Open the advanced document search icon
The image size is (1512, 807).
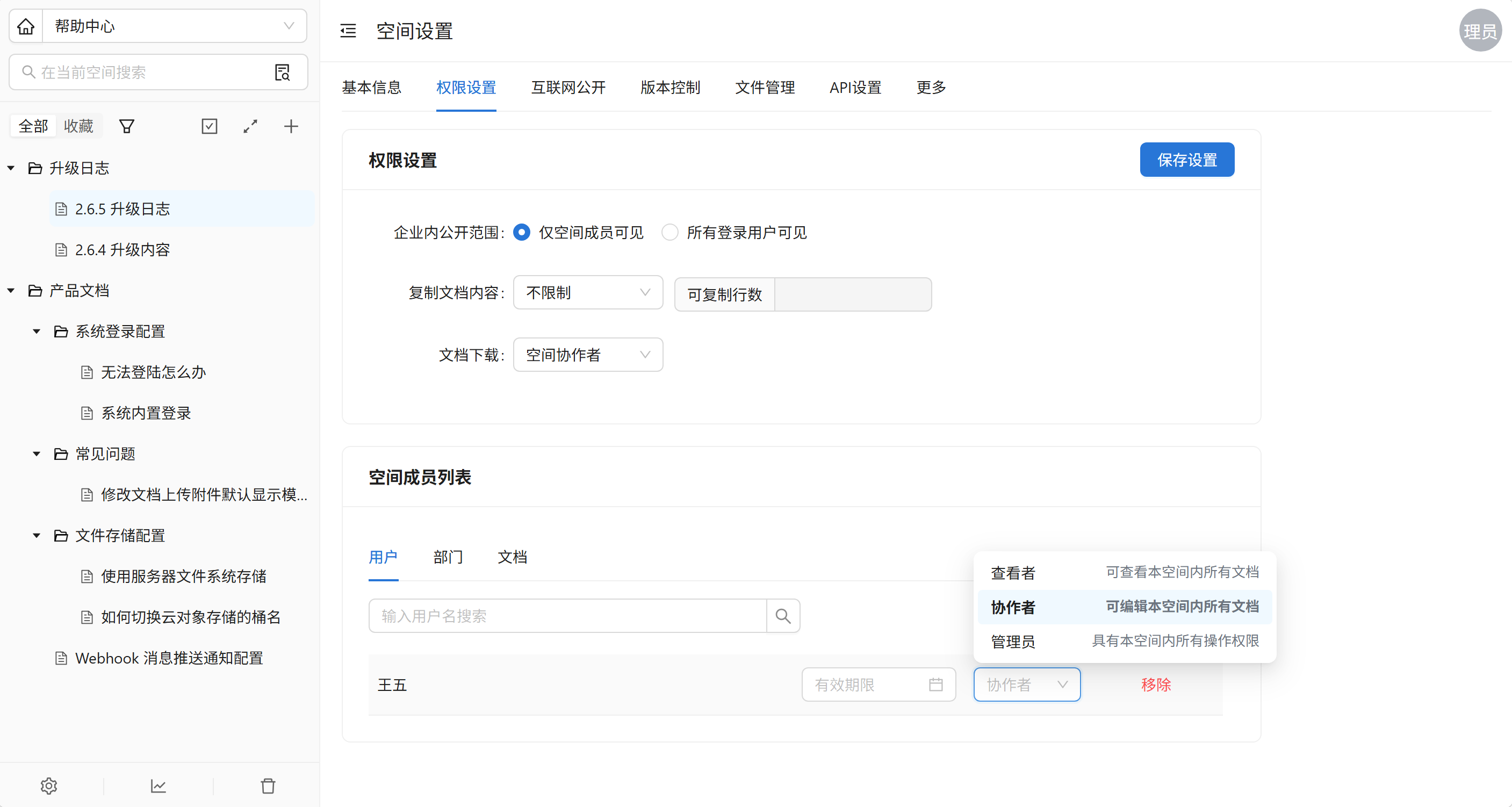coord(282,72)
